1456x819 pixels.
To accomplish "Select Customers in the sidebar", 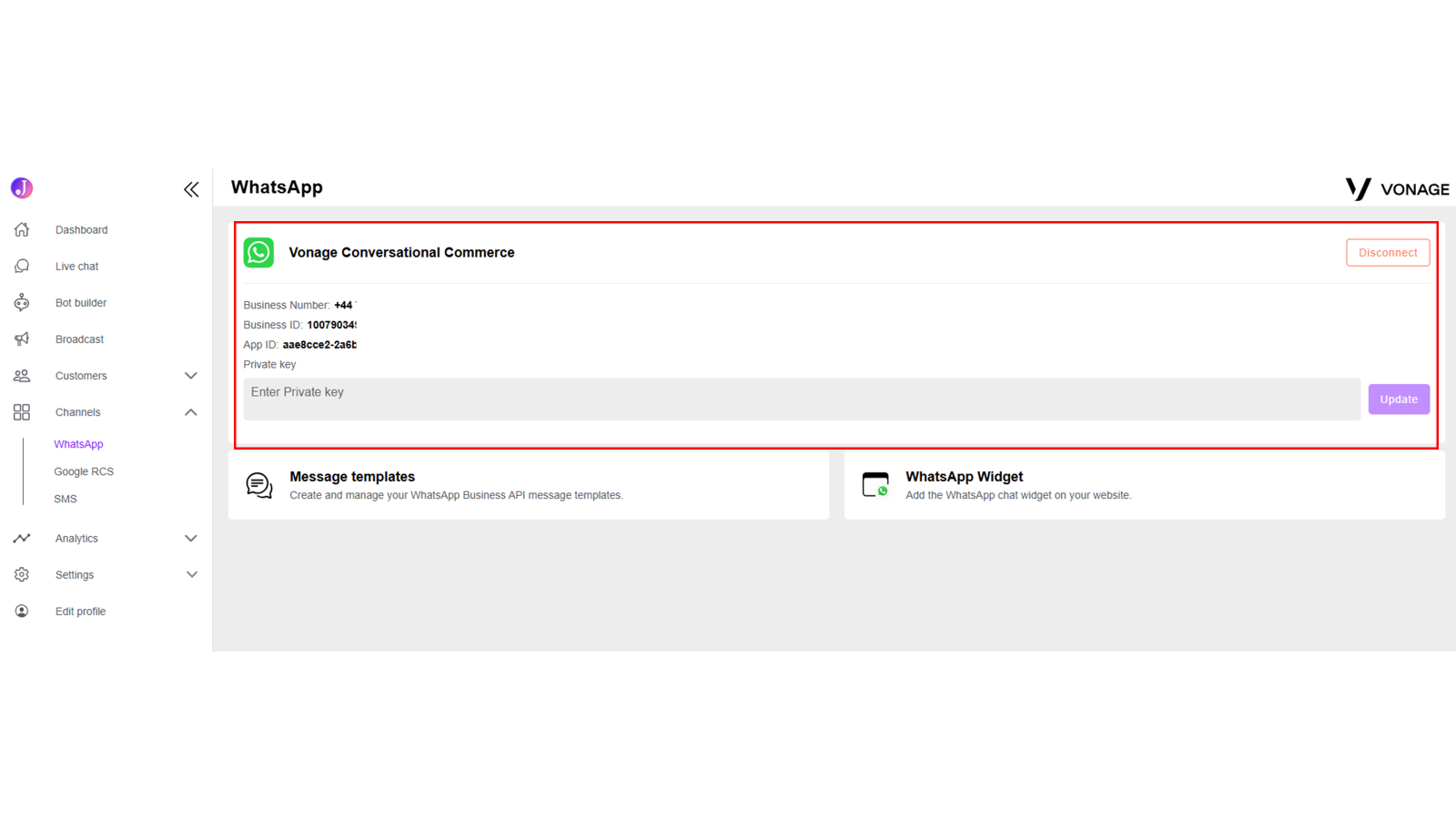I will 81,375.
